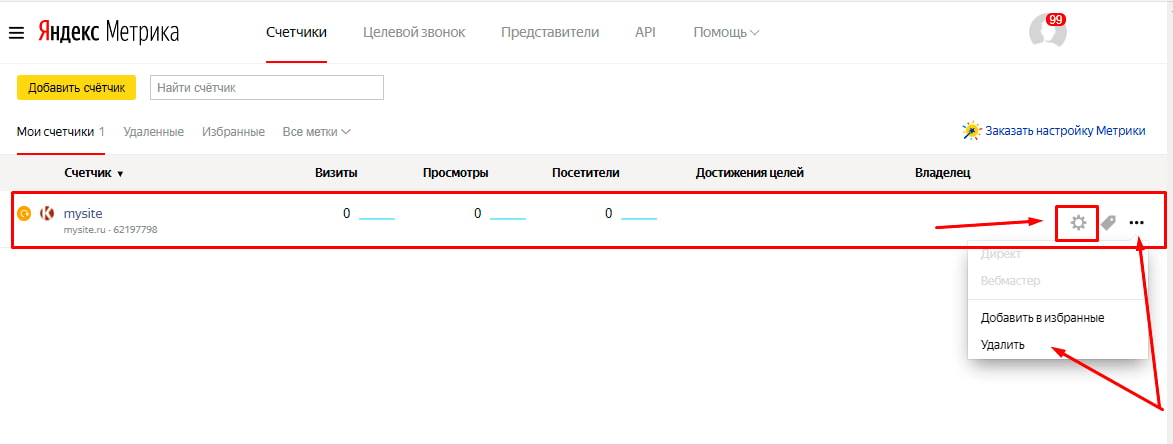Open the Удаленные counters tab
Image resolution: width=1173 pixels, height=444 pixels.
(x=154, y=131)
